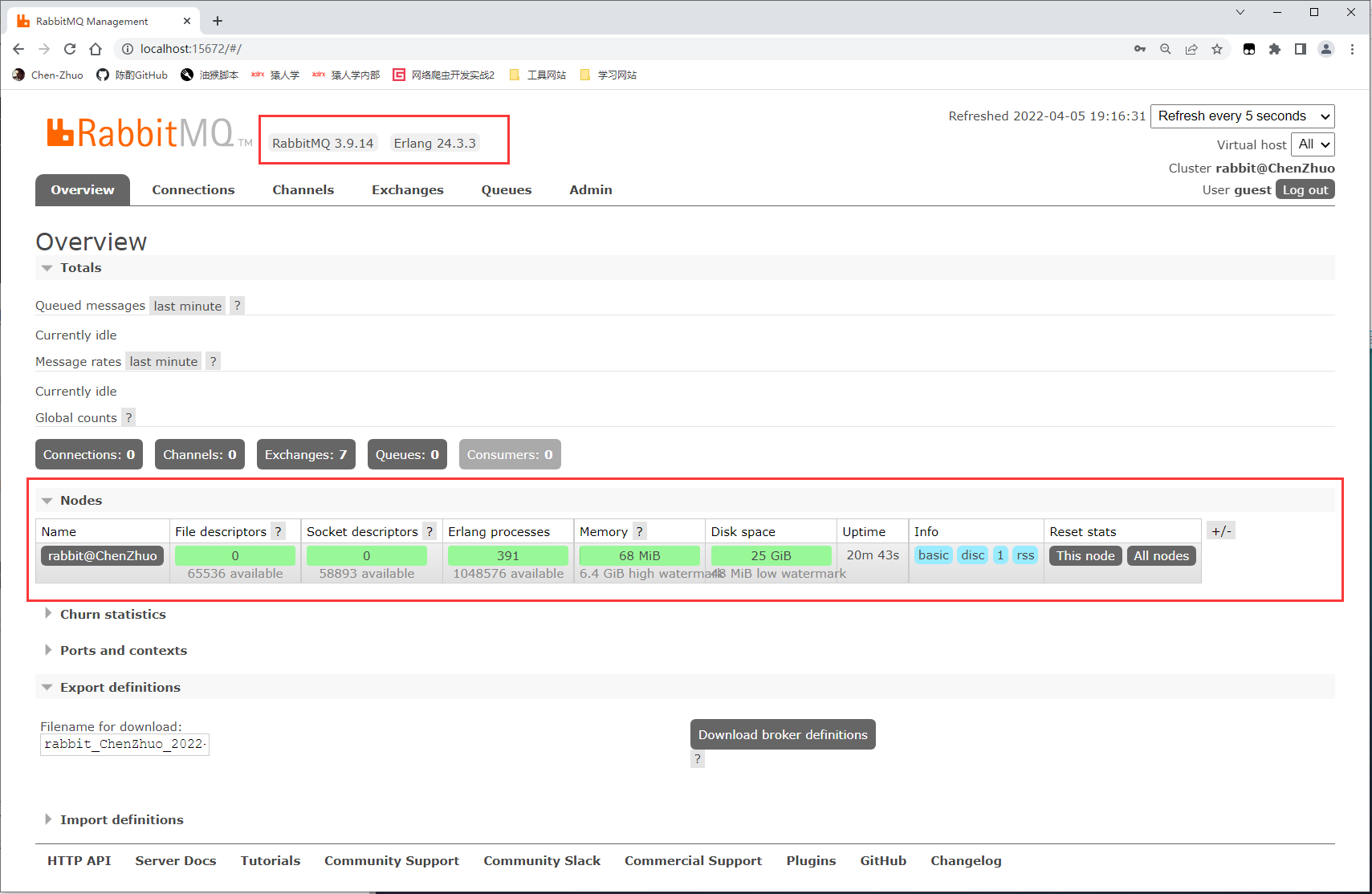Click the help icon beside Memory column
This screenshot has height=894, width=1372.
[x=639, y=531]
